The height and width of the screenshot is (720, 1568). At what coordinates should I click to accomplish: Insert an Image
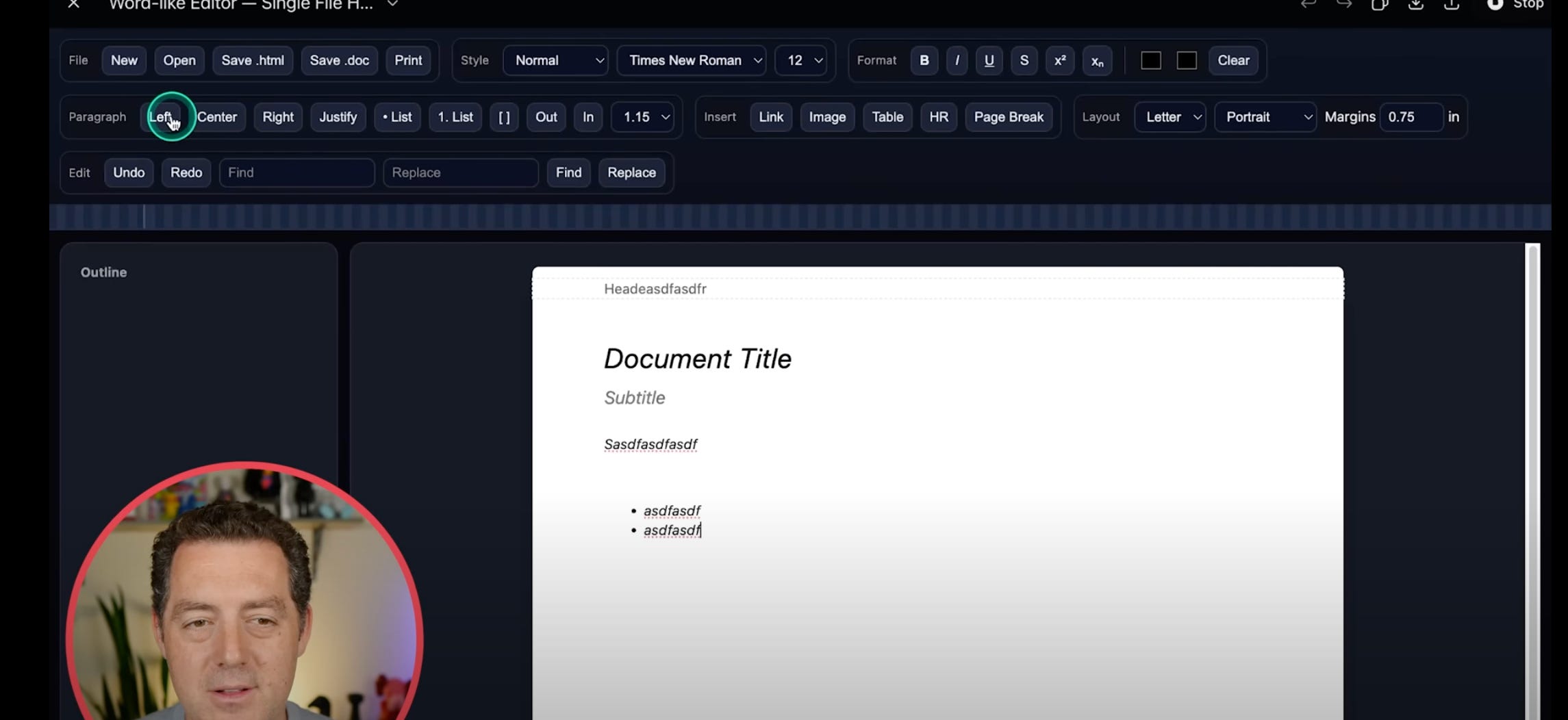click(x=827, y=117)
